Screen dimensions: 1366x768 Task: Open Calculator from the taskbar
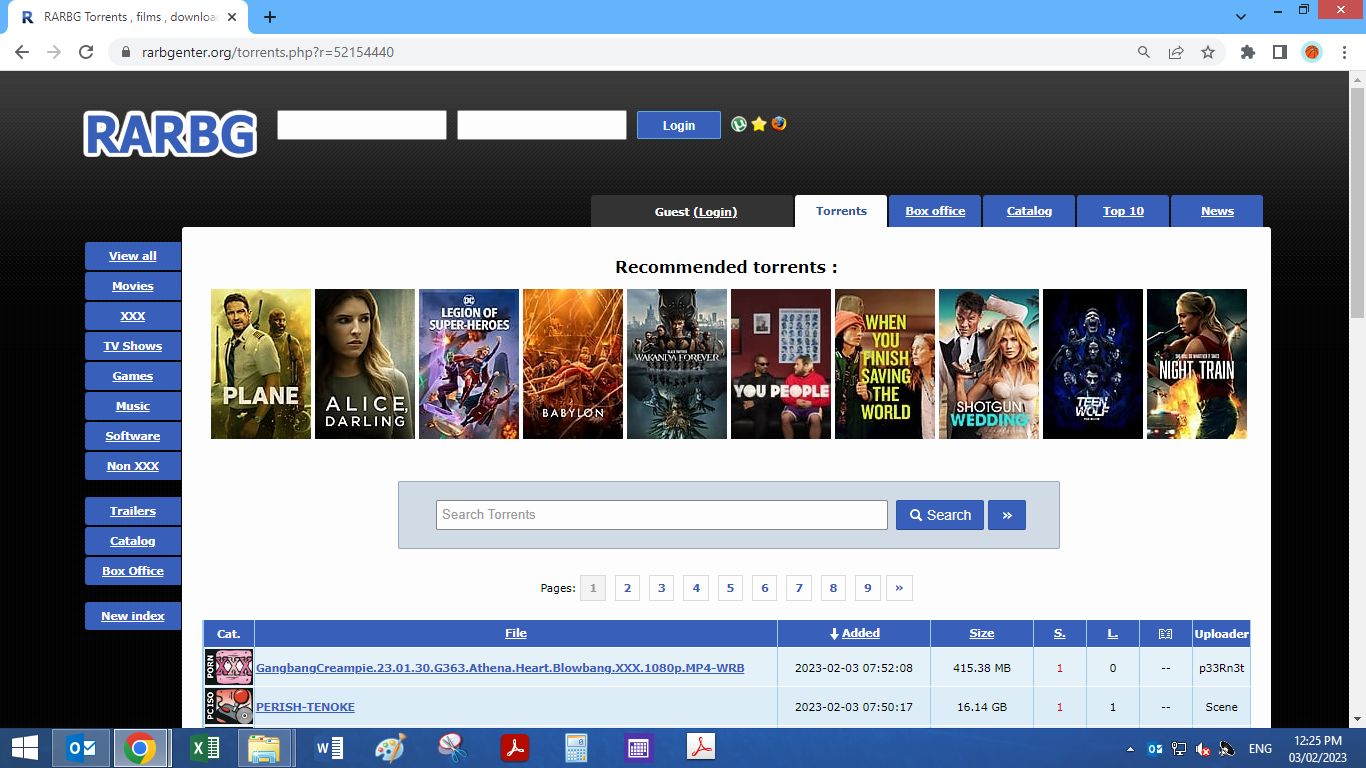pos(576,747)
